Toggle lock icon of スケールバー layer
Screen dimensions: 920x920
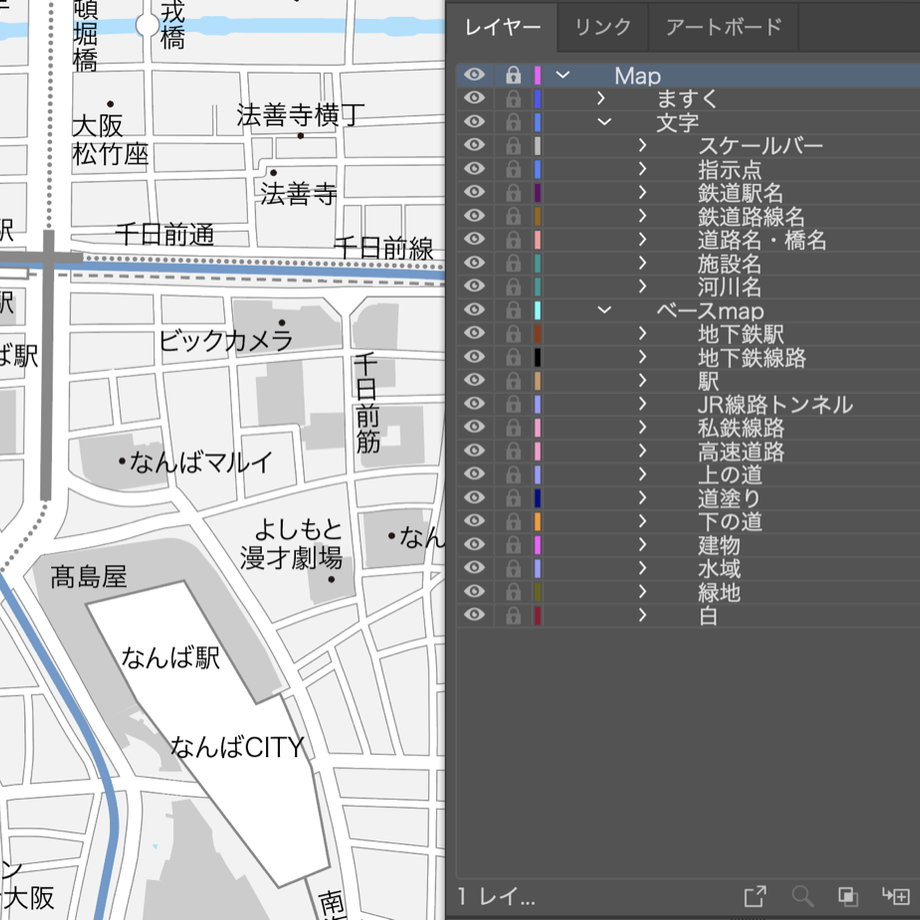point(513,146)
